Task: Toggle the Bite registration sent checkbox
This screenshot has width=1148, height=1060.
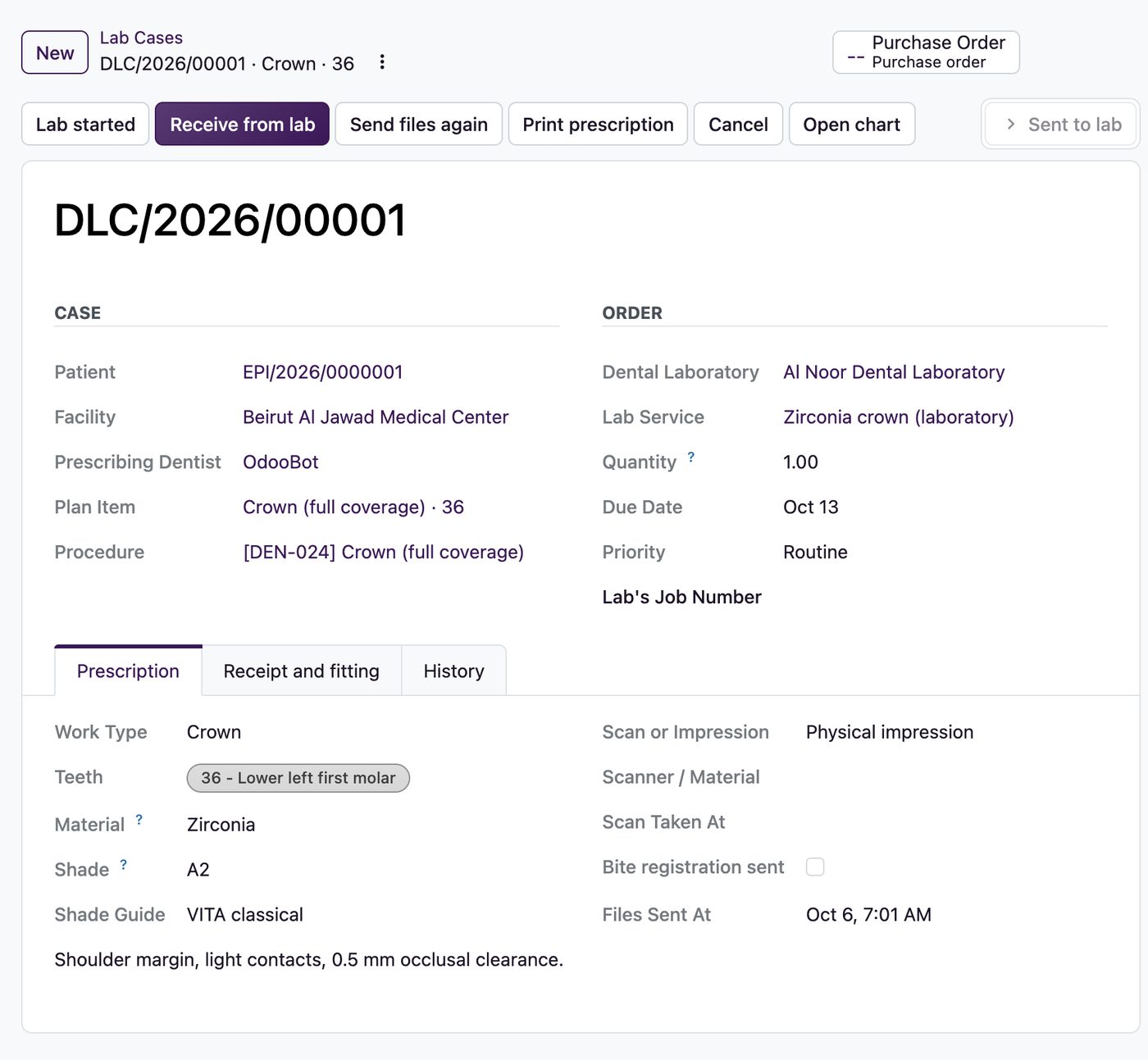Action: [815, 867]
